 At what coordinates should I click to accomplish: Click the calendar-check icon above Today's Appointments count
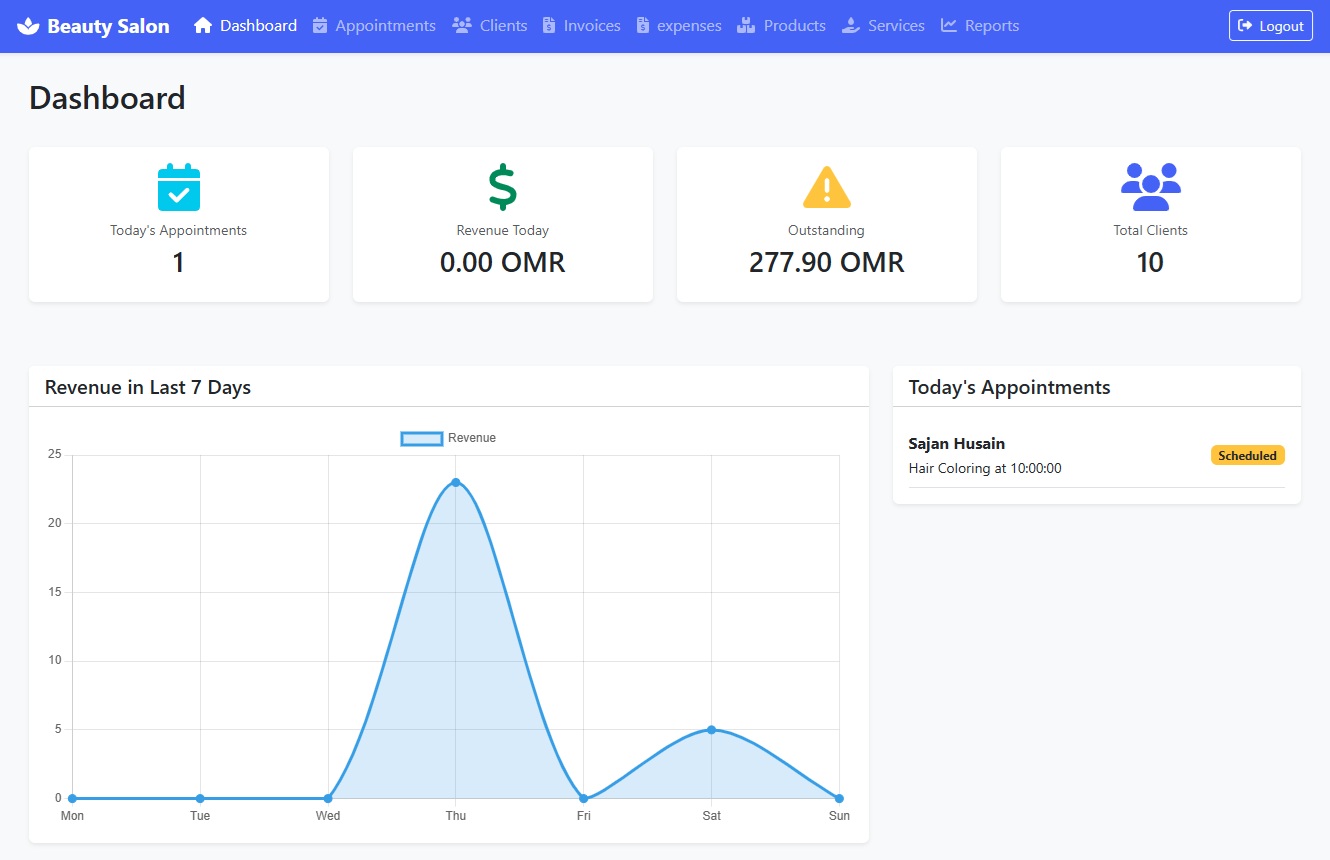(178, 186)
